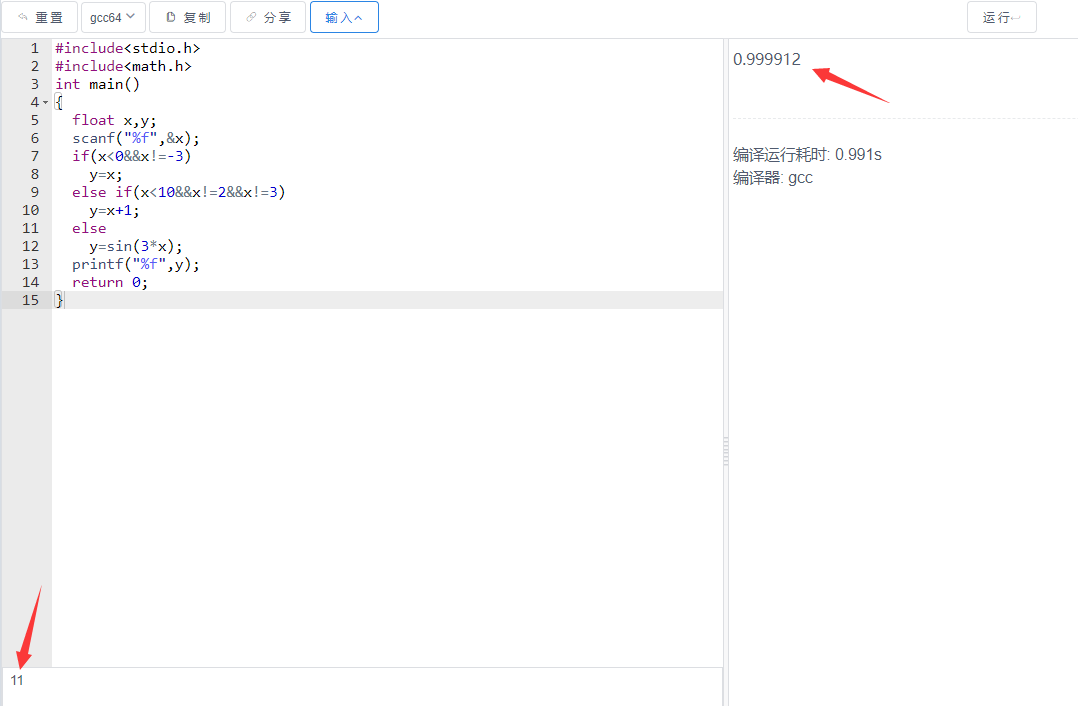Click the splitter handle between editor and output
This screenshot has height=706, width=1078.
point(725,452)
